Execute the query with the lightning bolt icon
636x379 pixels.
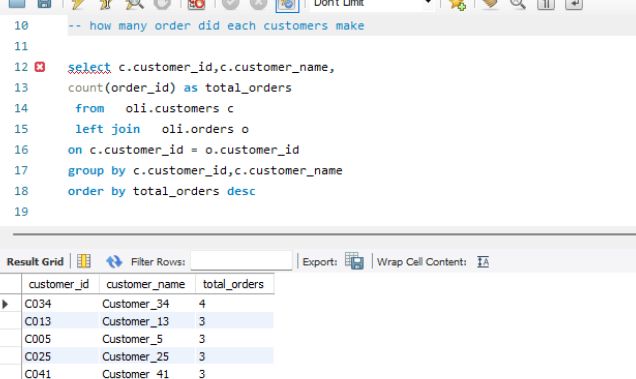click(x=77, y=3)
